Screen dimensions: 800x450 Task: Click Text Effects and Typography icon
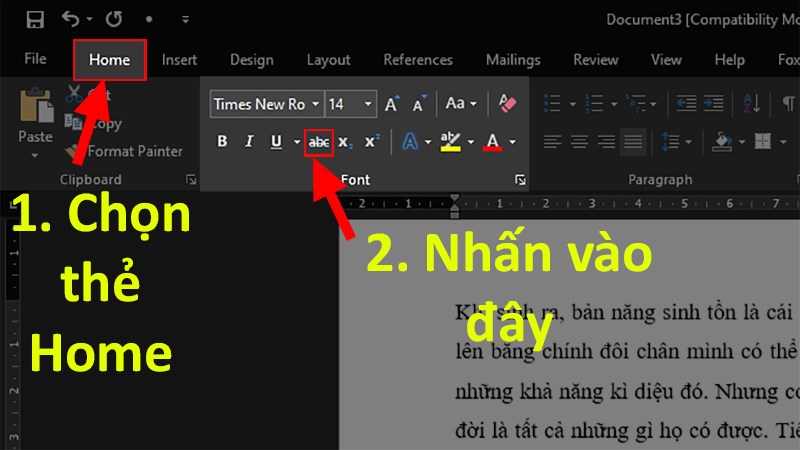tap(410, 141)
